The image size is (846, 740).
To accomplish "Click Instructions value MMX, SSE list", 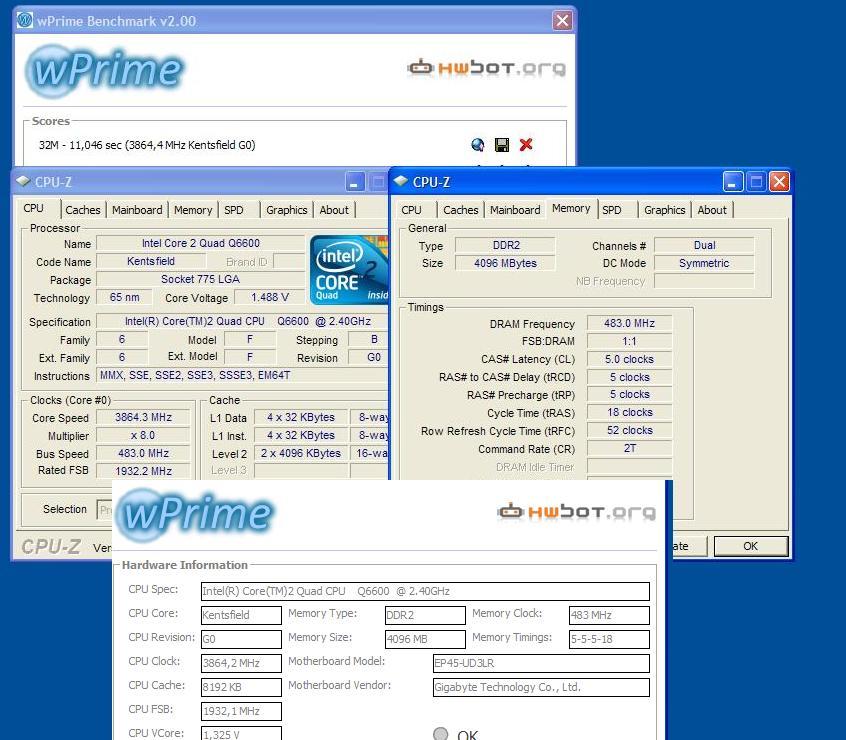I will (242, 375).
